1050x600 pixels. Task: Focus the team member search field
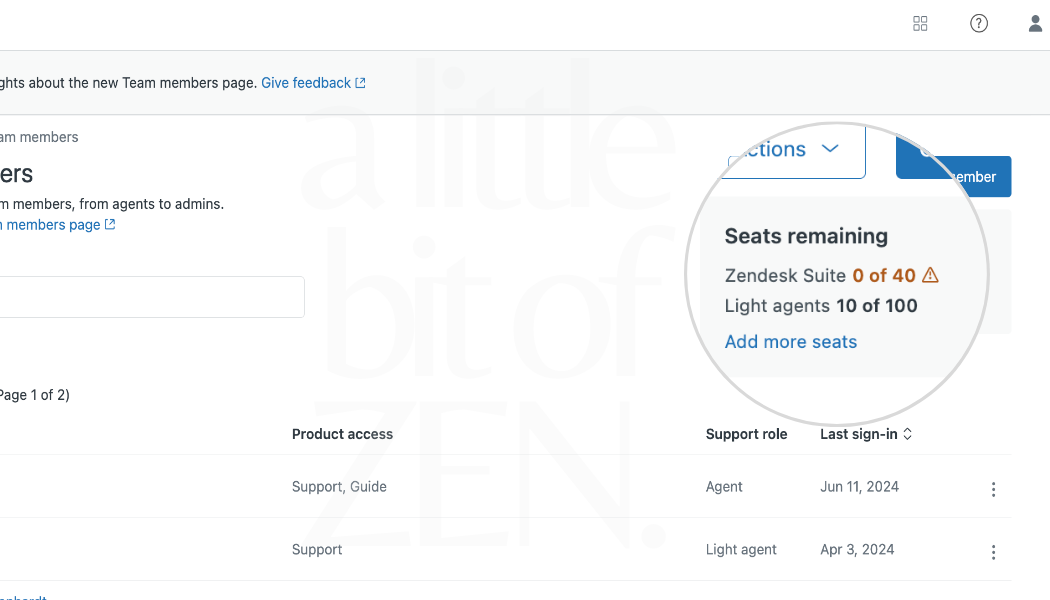pyautogui.click(x=150, y=297)
